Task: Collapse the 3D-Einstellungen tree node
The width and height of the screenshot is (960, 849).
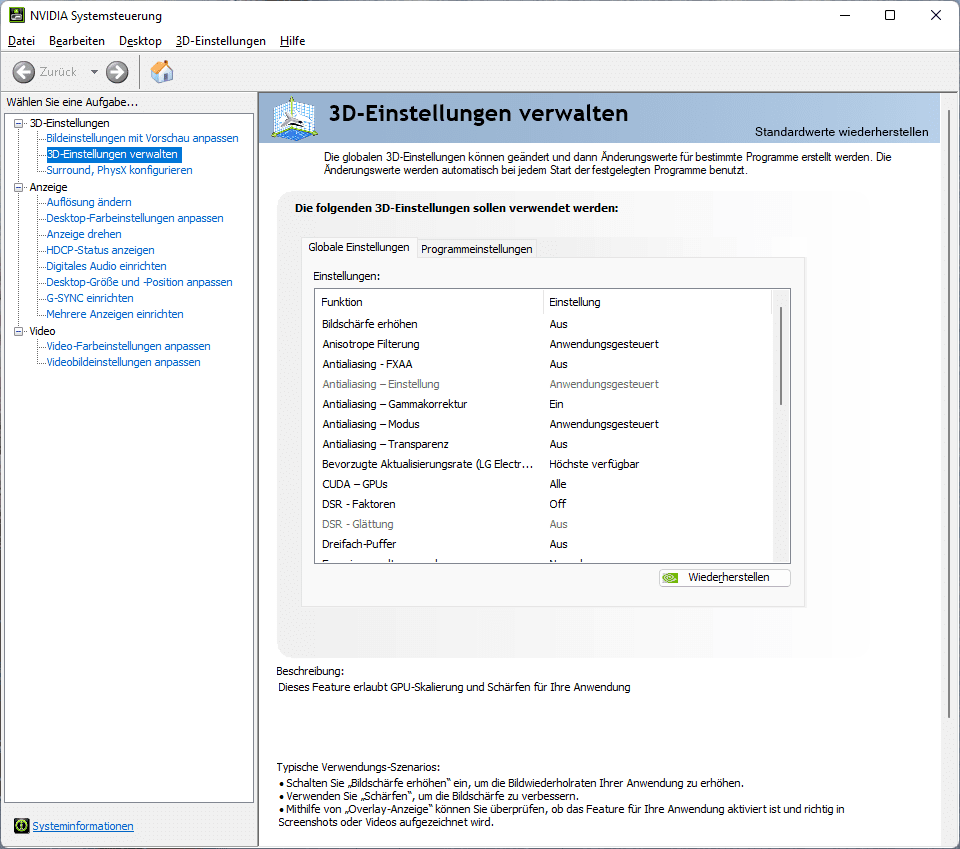Action: coord(18,123)
